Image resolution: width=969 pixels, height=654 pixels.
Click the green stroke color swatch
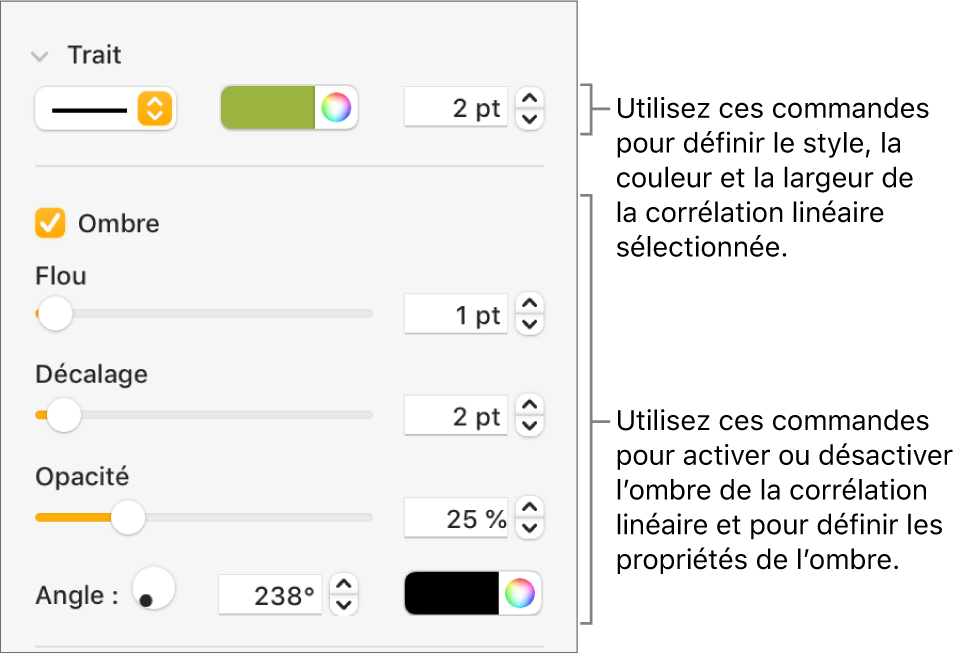tap(267, 108)
